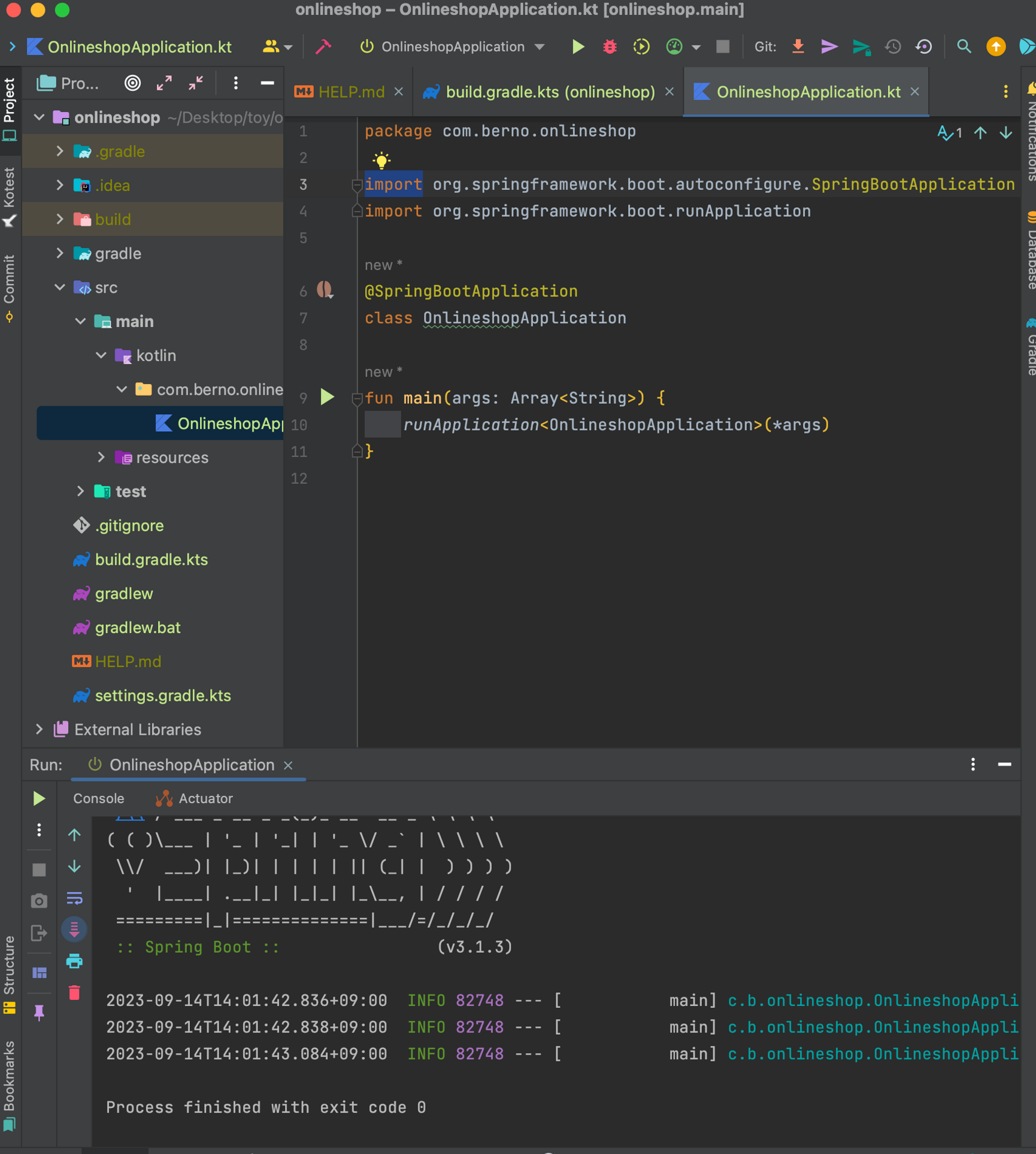Open profiler dropdown arrow
1036x1154 pixels.
(x=696, y=47)
